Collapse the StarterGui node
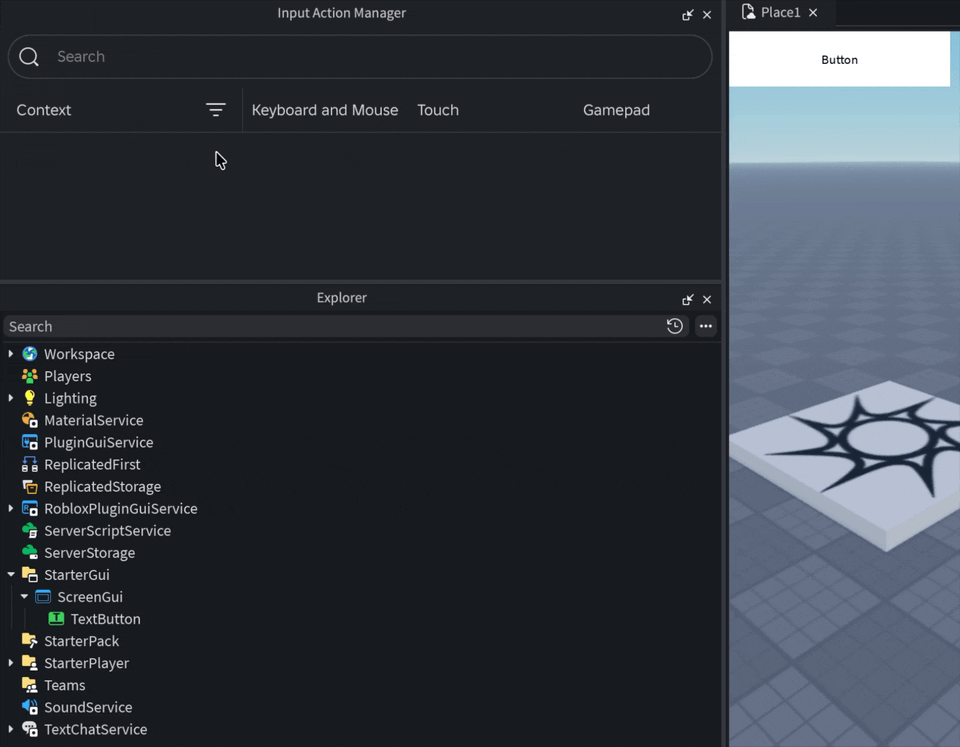The width and height of the screenshot is (960, 747). tap(10, 574)
